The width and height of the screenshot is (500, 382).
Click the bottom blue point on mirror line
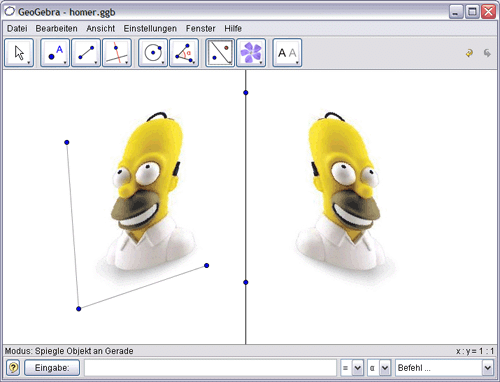click(x=246, y=282)
